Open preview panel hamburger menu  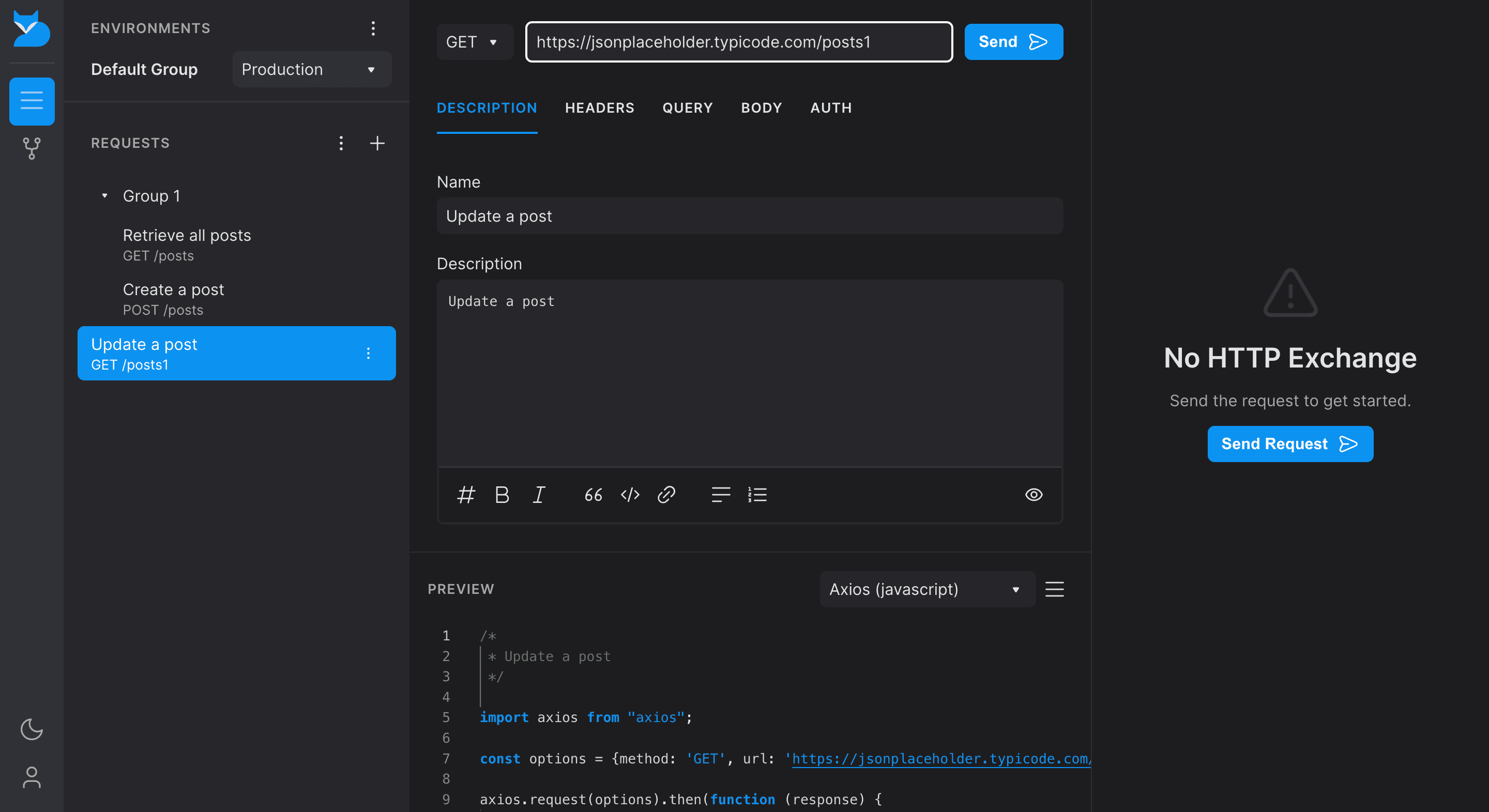click(x=1054, y=589)
